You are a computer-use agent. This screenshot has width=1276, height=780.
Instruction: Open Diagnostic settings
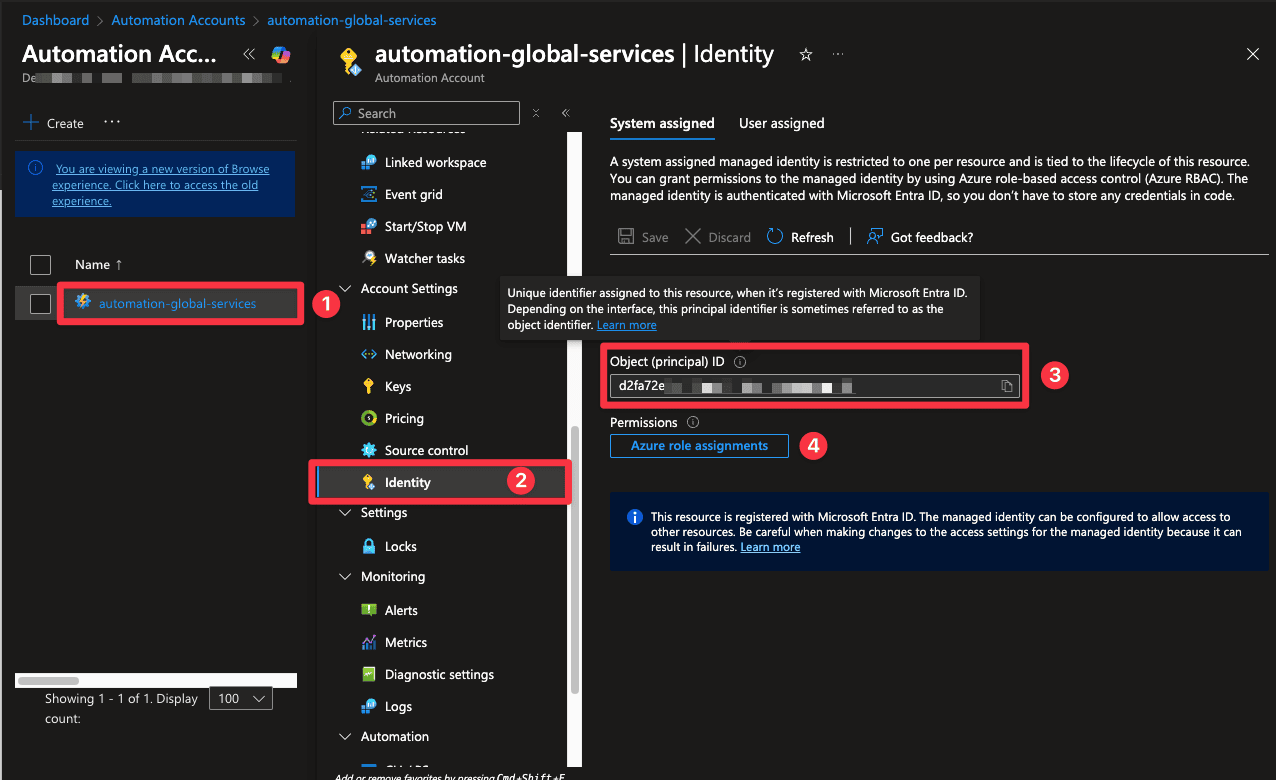[439, 674]
